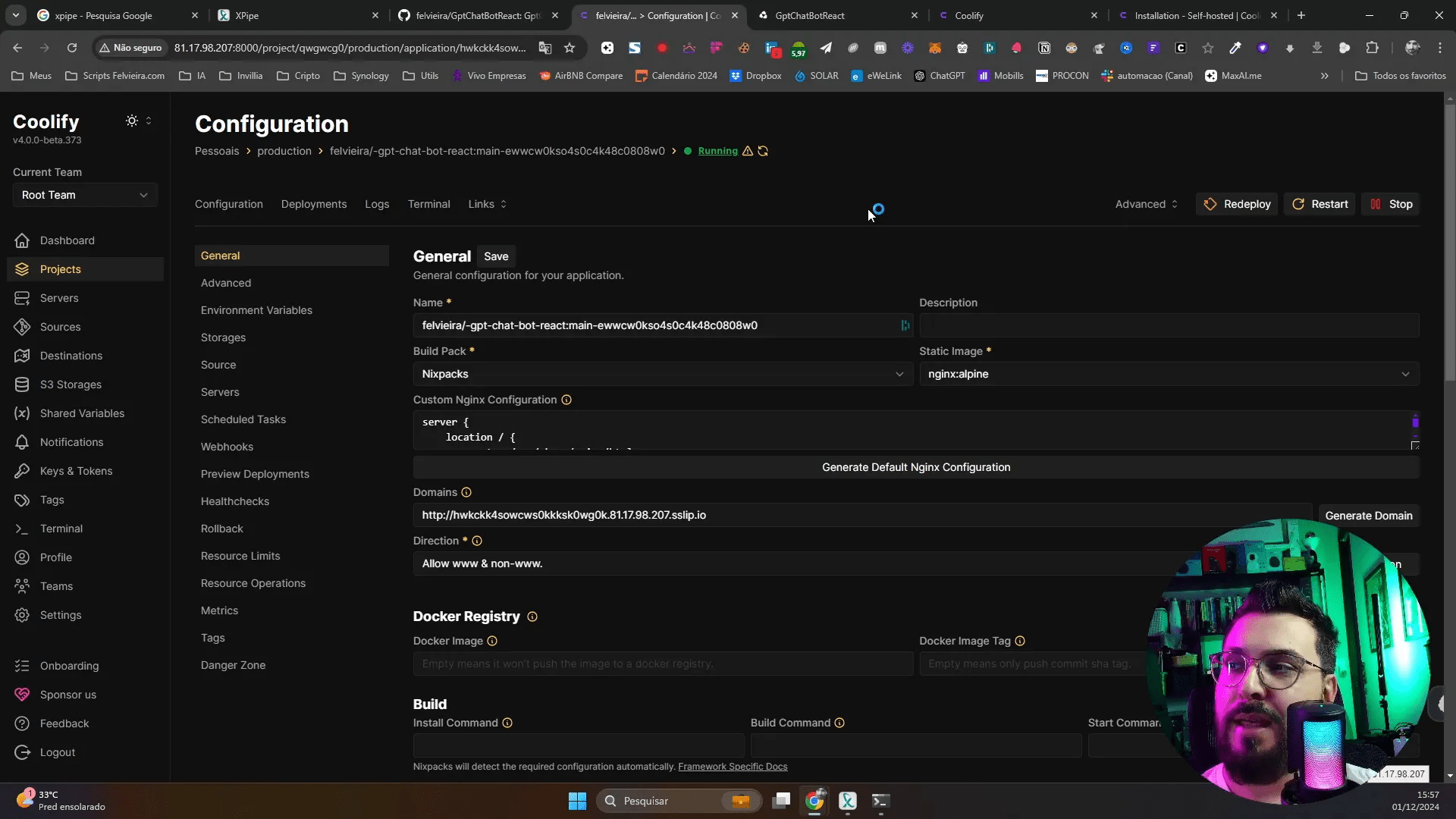This screenshot has height=819, width=1456.
Task: Open the Static Image nginx:alpine dropdown
Action: click(x=1169, y=374)
